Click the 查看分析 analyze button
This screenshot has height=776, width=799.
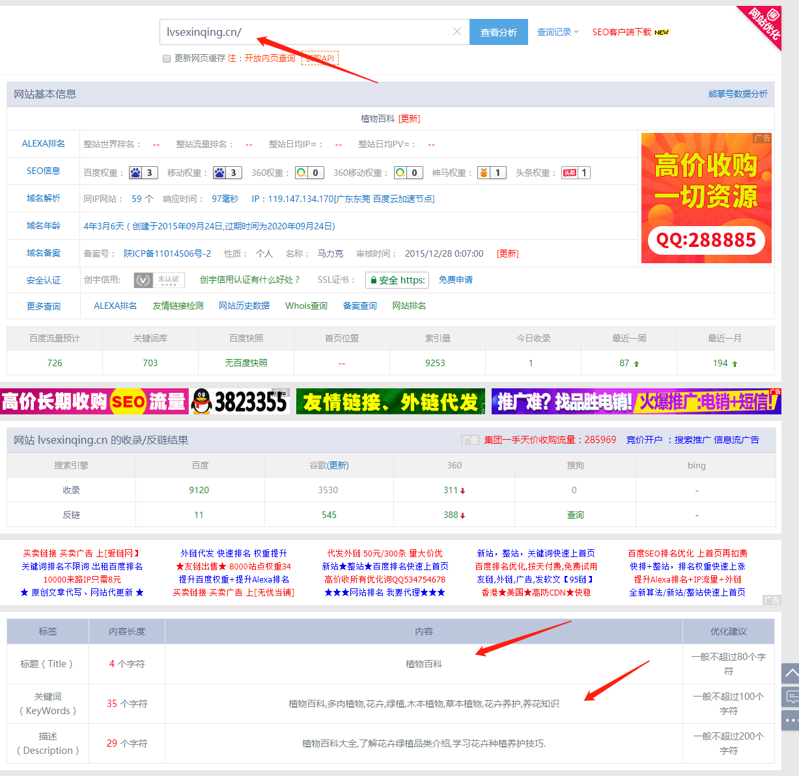pyautogui.click(x=498, y=32)
